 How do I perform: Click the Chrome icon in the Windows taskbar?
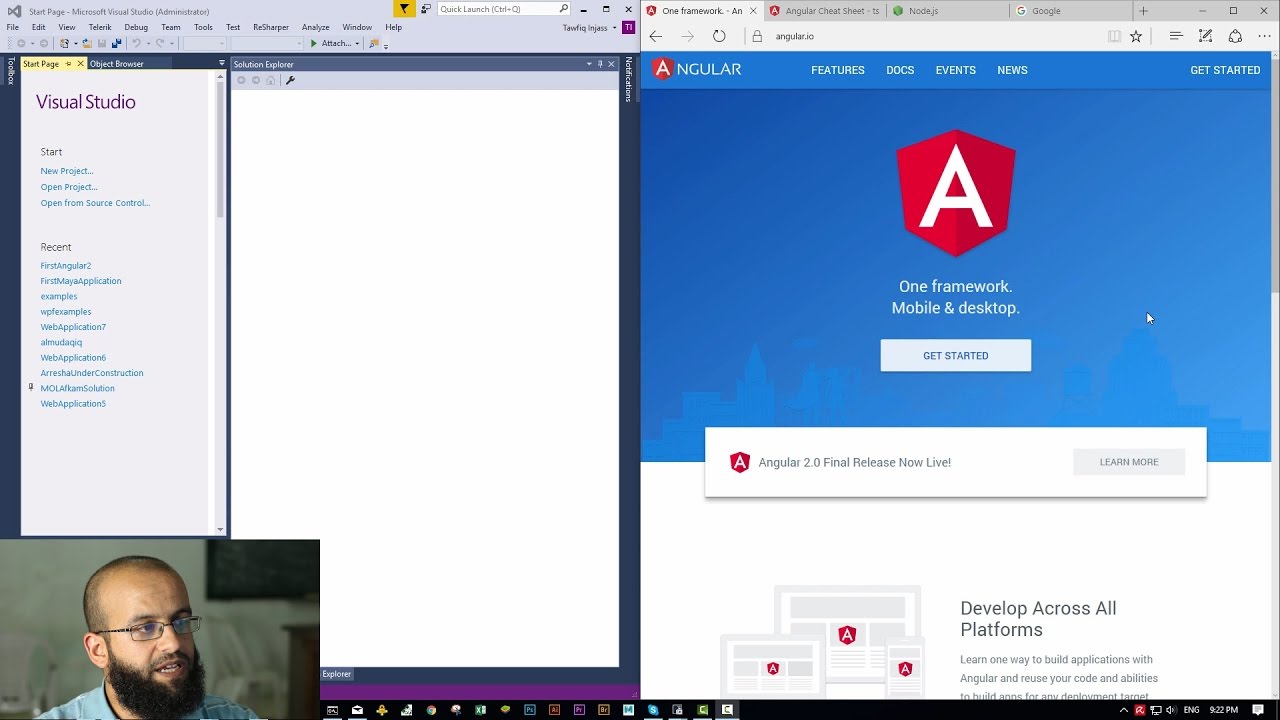[x=431, y=710]
